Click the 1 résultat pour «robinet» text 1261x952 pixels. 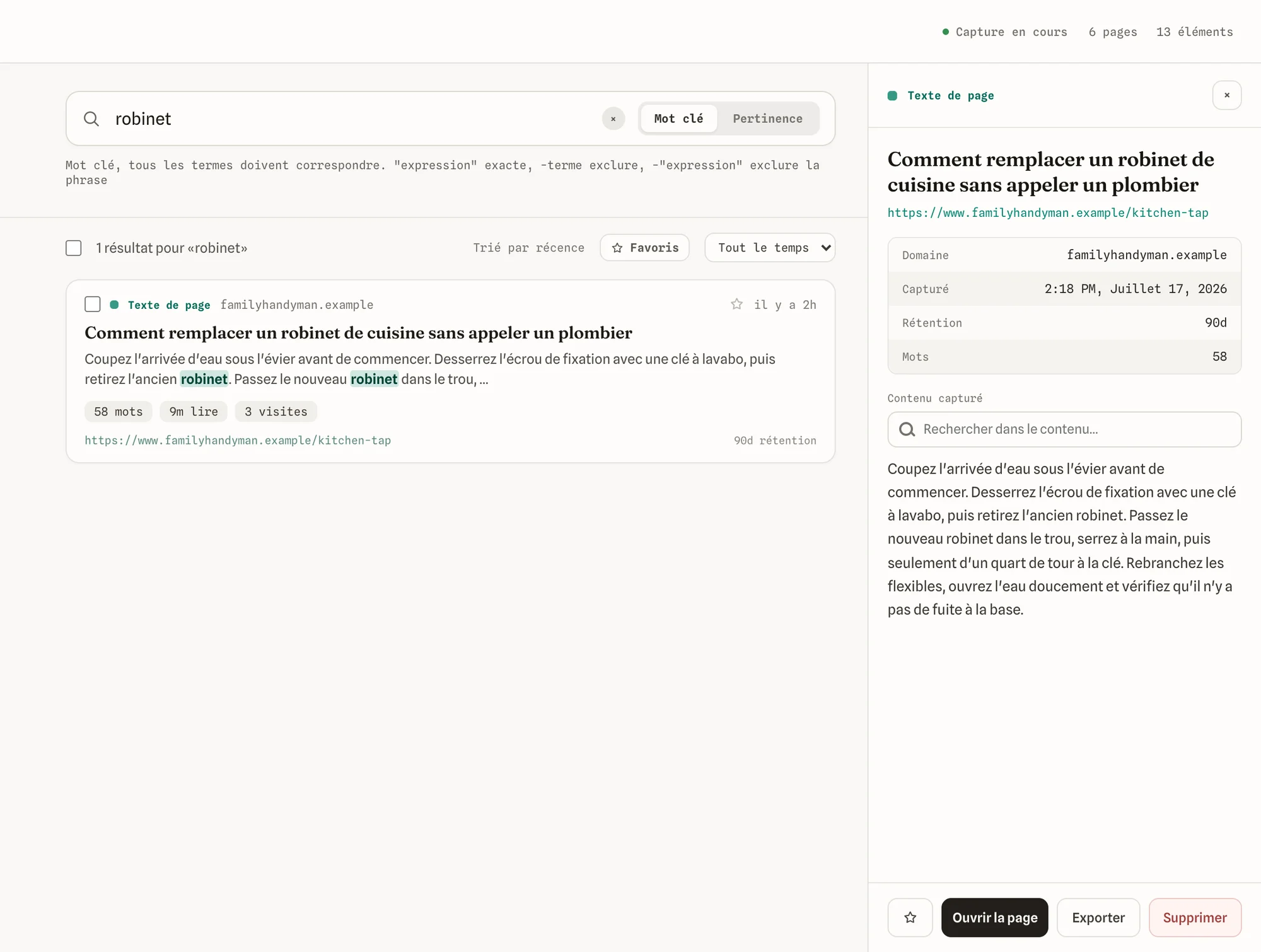point(171,248)
